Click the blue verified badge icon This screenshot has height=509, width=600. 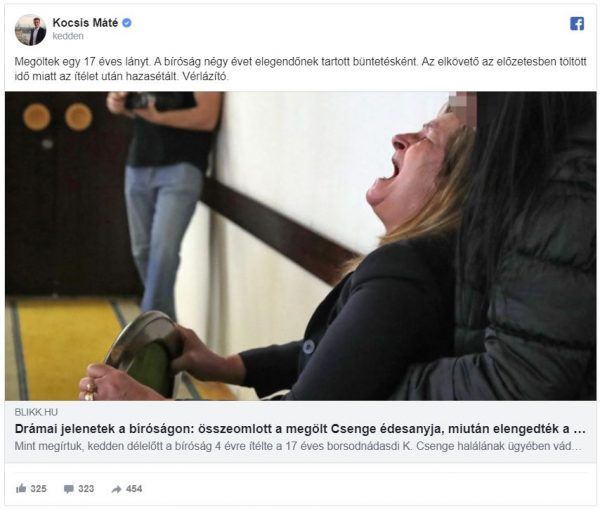tap(127, 23)
